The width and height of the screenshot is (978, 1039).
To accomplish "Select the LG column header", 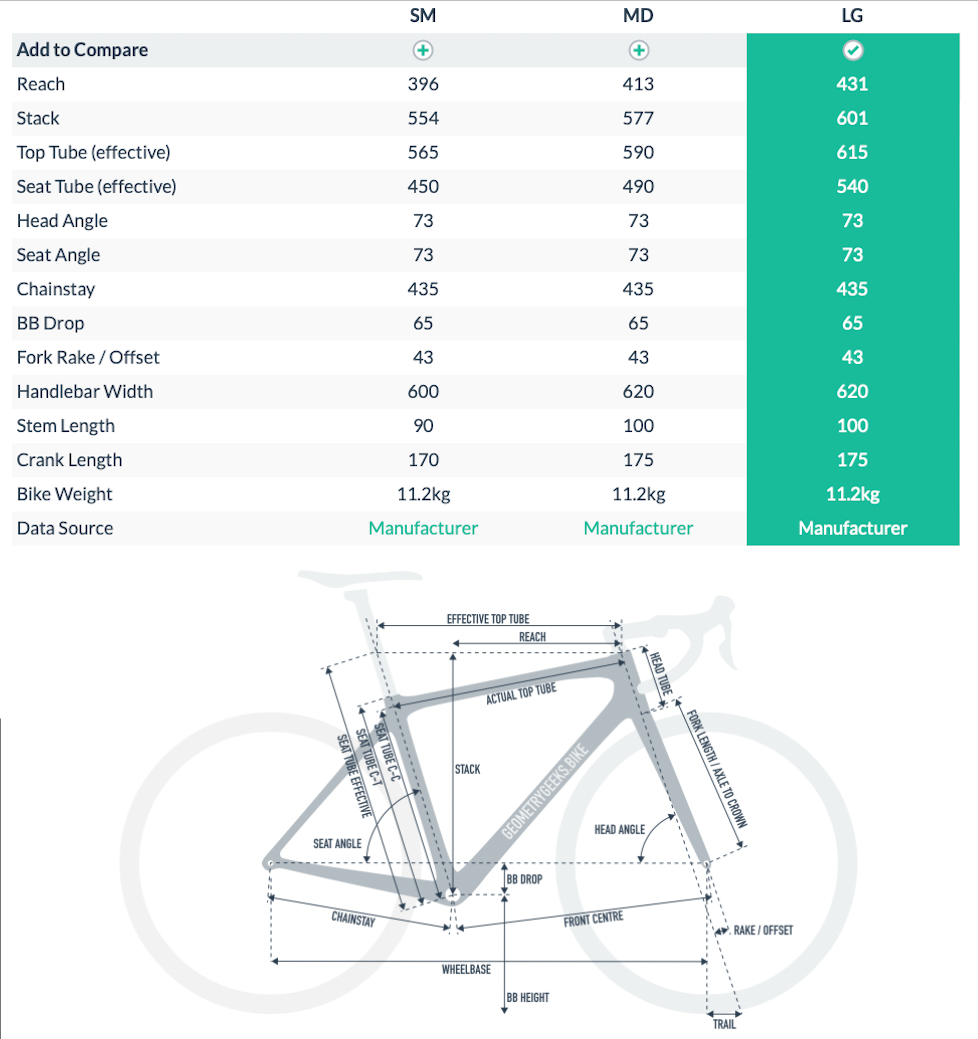I will point(852,15).
